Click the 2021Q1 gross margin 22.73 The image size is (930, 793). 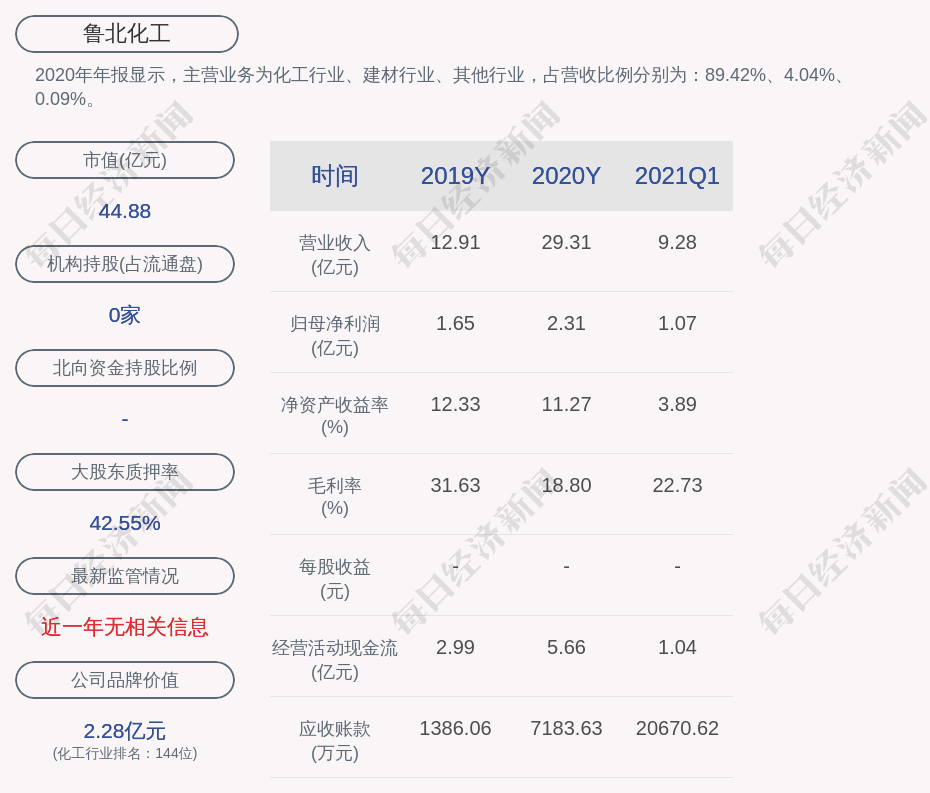tap(677, 485)
